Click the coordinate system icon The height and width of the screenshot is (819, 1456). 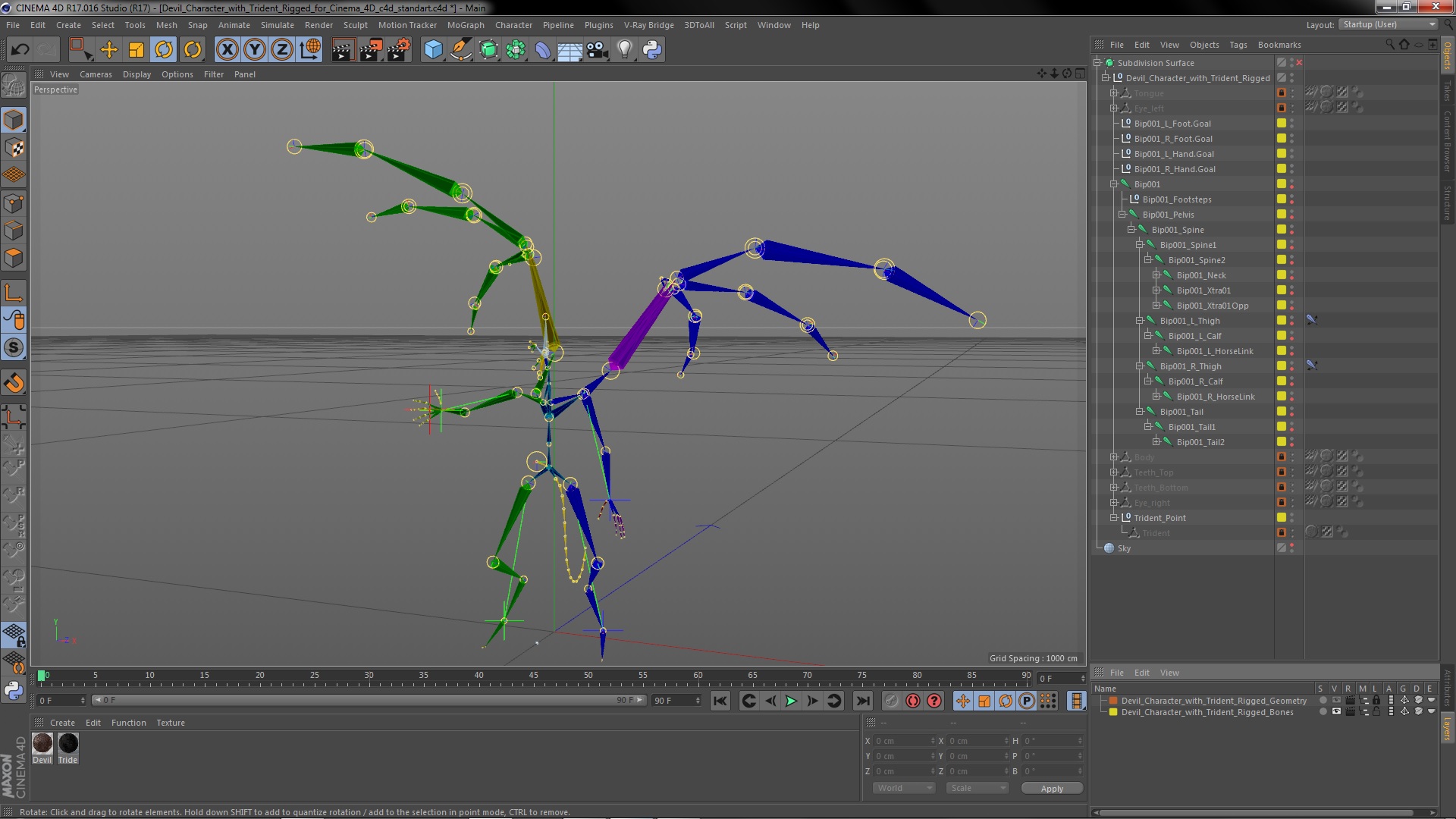tap(309, 50)
